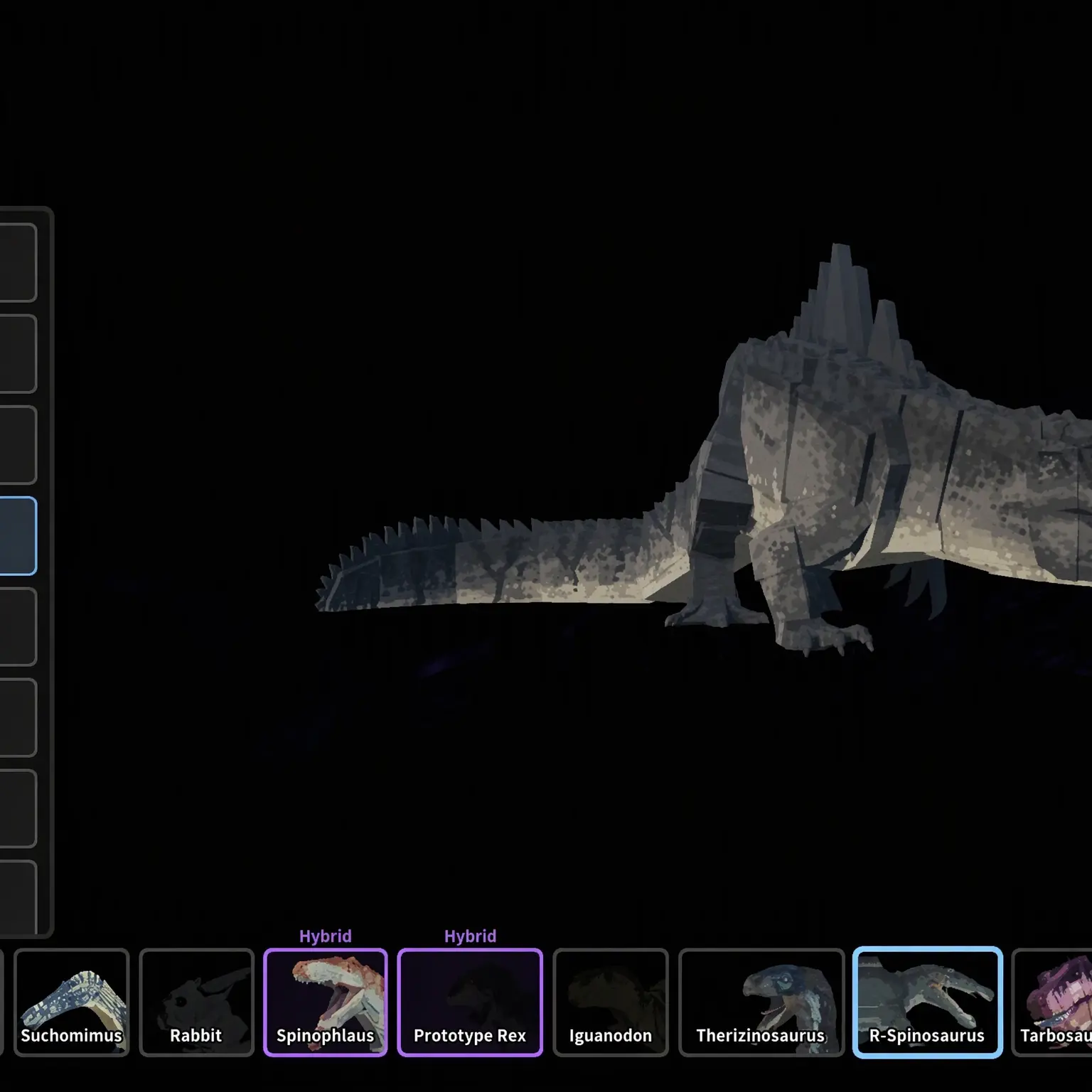The height and width of the screenshot is (1092, 1092).
Task: Click the blue highlighted slot in left panel
Action: [18, 536]
